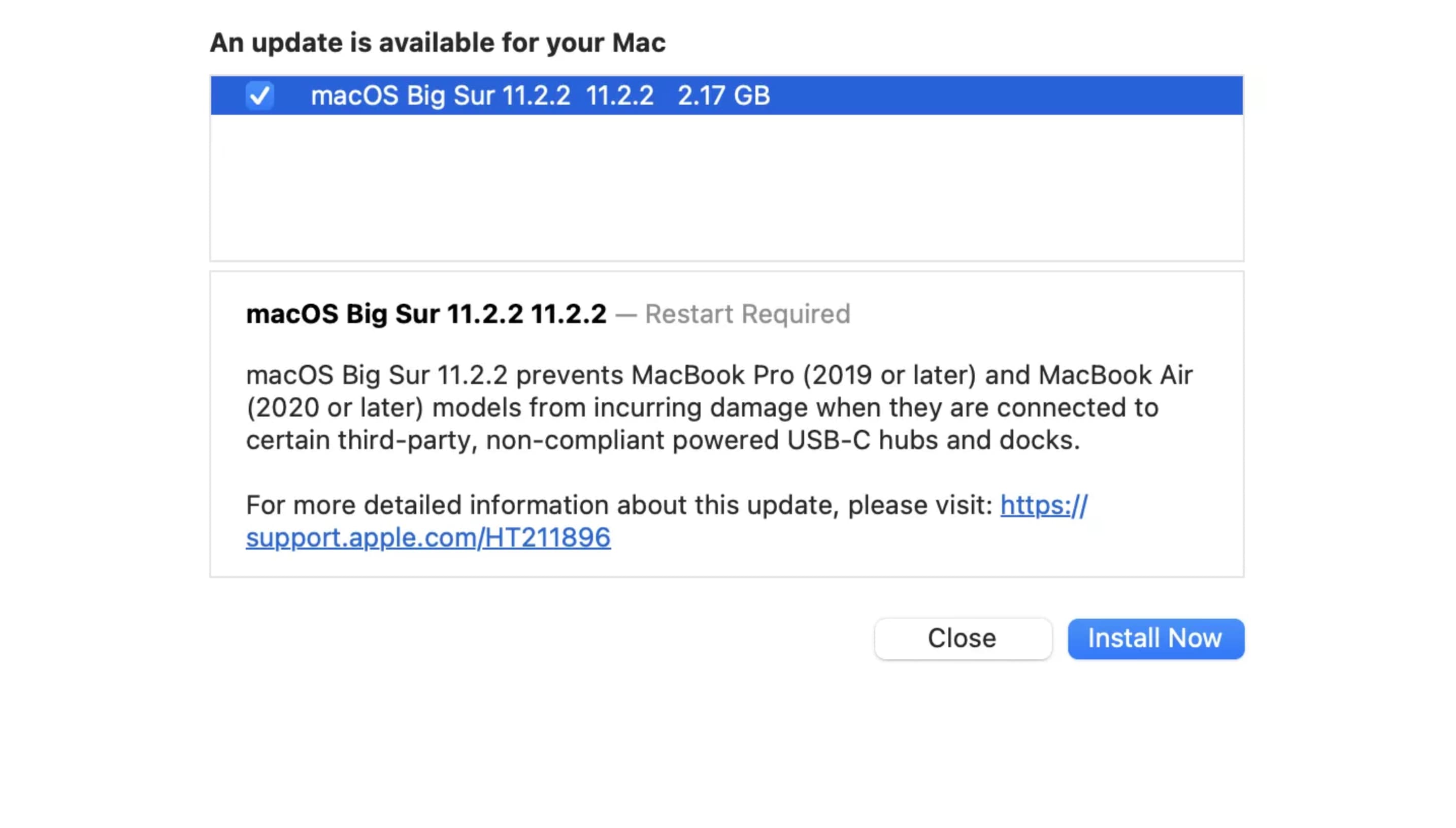Click the description paragraph about USB-C hubs and docks

pyautogui.click(x=719, y=407)
